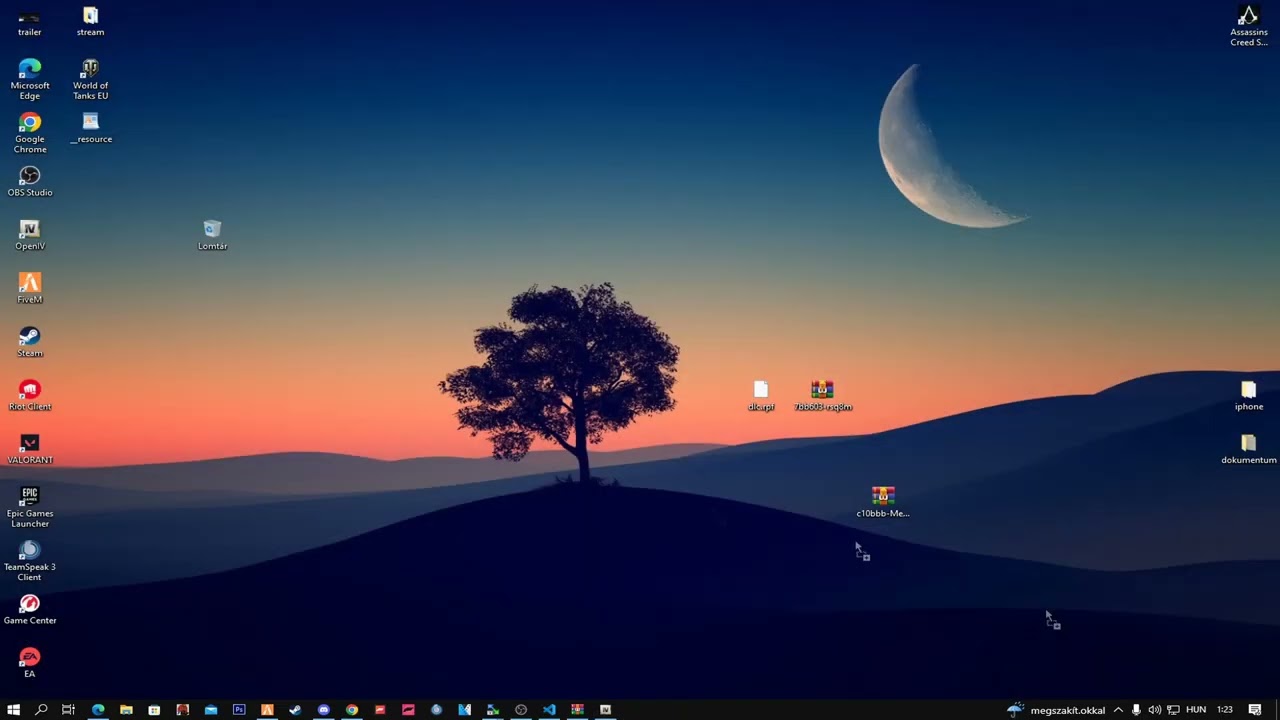Open FiveM from the taskbar
The width and height of the screenshot is (1280, 720).
pos(267,710)
